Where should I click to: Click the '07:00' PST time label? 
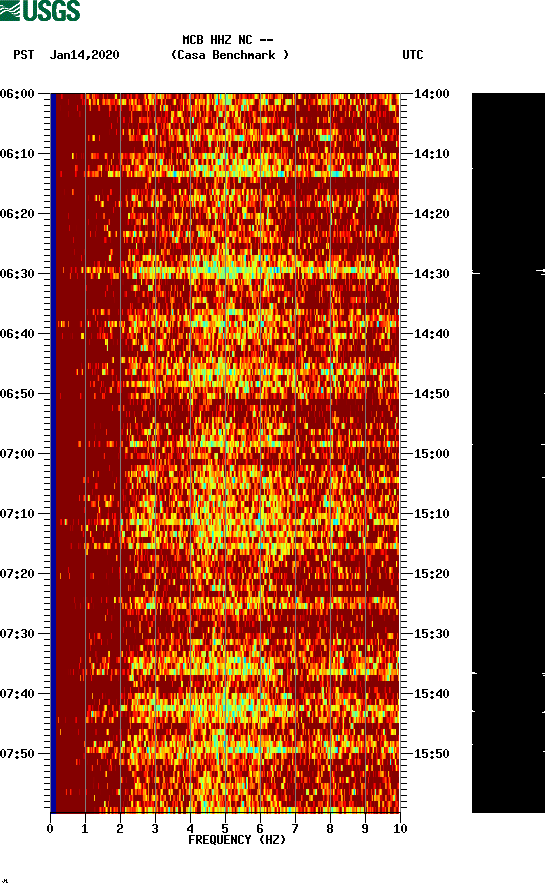point(18,453)
